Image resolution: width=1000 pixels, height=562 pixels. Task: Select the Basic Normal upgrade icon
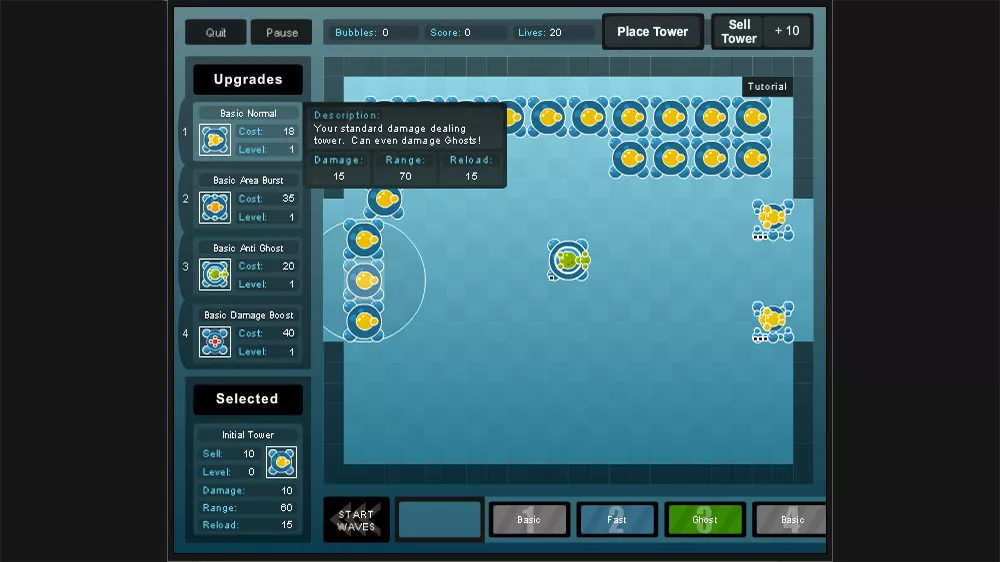click(x=215, y=140)
